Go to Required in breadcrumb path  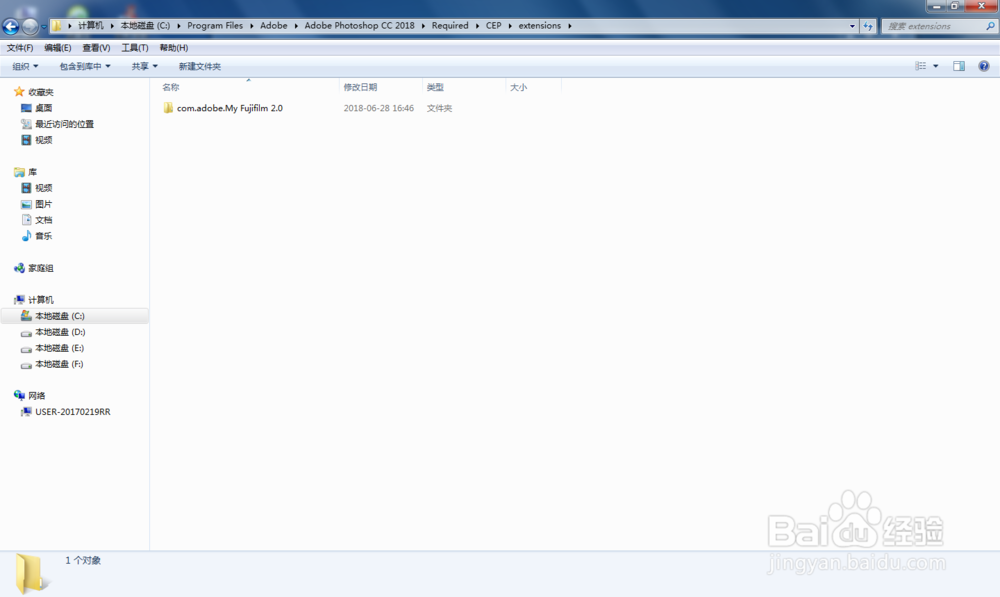(x=450, y=26)
